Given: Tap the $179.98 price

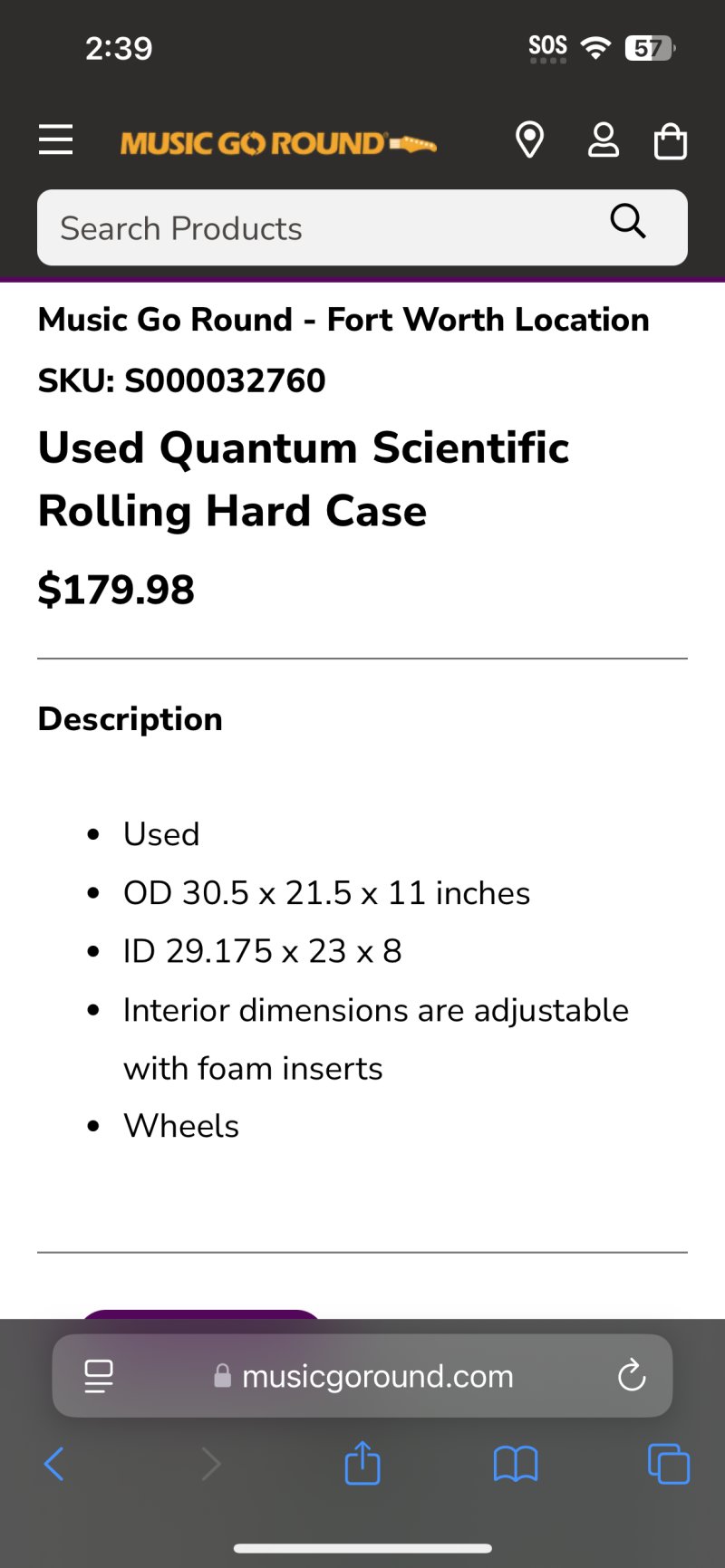Looking at the screenshot, I should [116, 590].
